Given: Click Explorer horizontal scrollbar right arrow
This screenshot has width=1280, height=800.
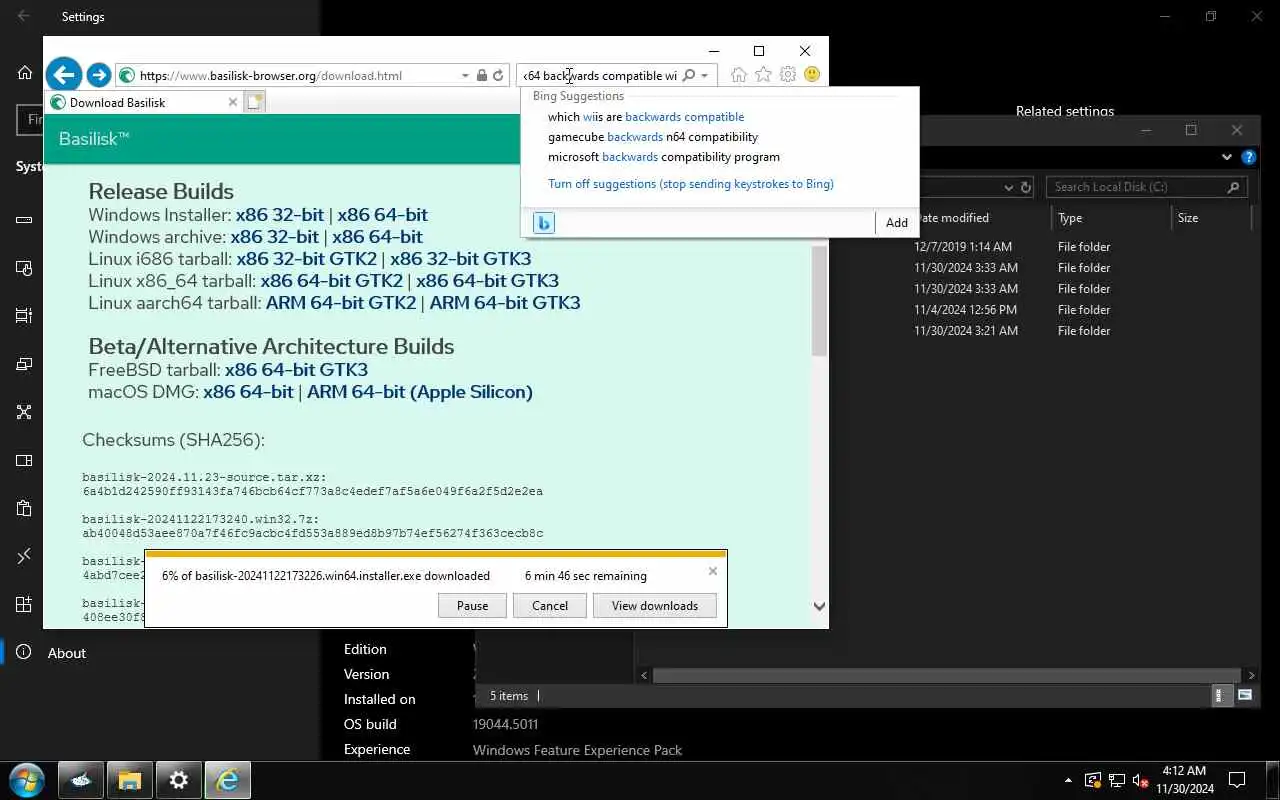Looking at the screenshot, I should tap(1251, 675).
